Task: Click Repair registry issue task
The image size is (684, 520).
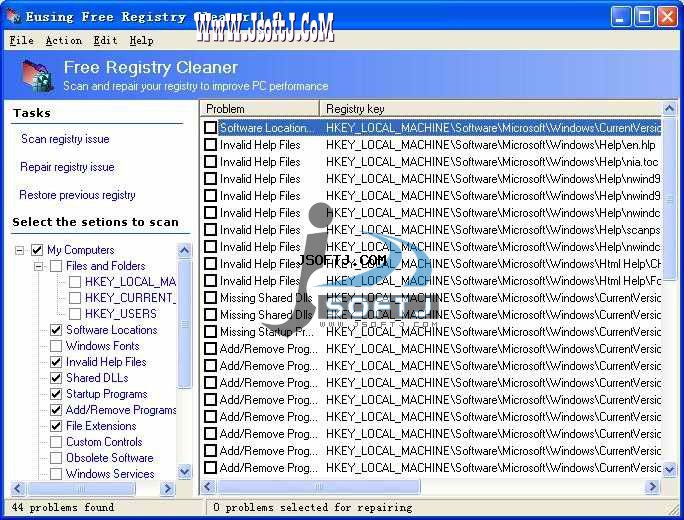Action: click(67, 167)
